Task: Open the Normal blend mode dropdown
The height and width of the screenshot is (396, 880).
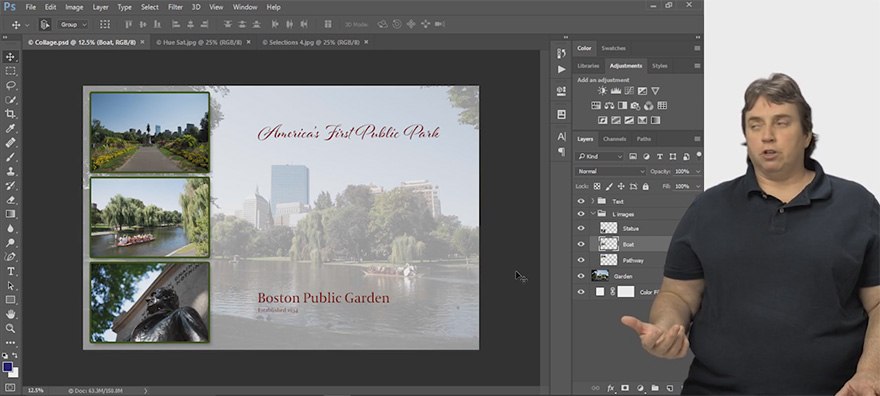Action: 611,171
